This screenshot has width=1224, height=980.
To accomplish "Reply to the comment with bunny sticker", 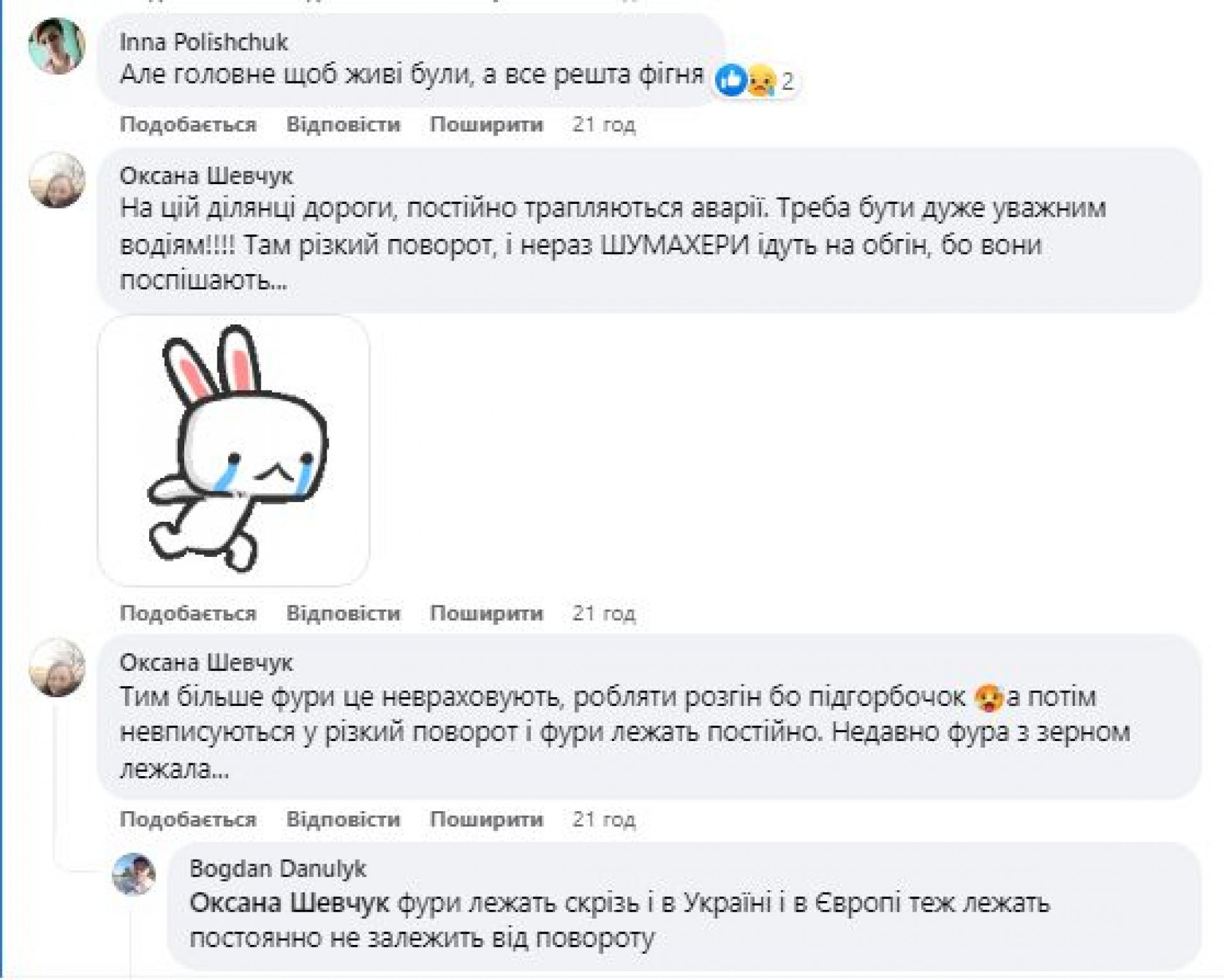I will [x=343, y=613].
